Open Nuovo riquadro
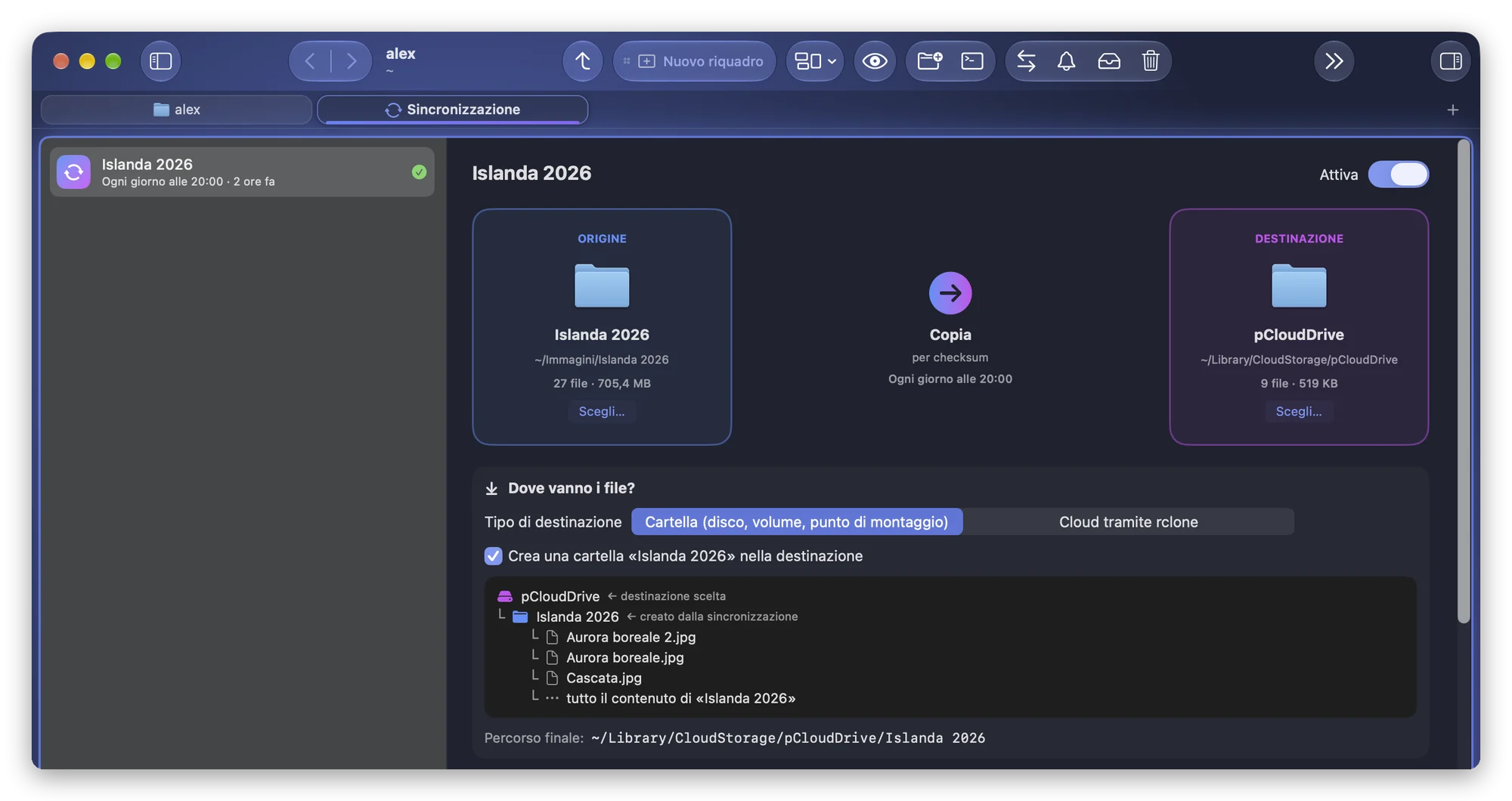Screen dimensions: 1512x801 point(694,61)
